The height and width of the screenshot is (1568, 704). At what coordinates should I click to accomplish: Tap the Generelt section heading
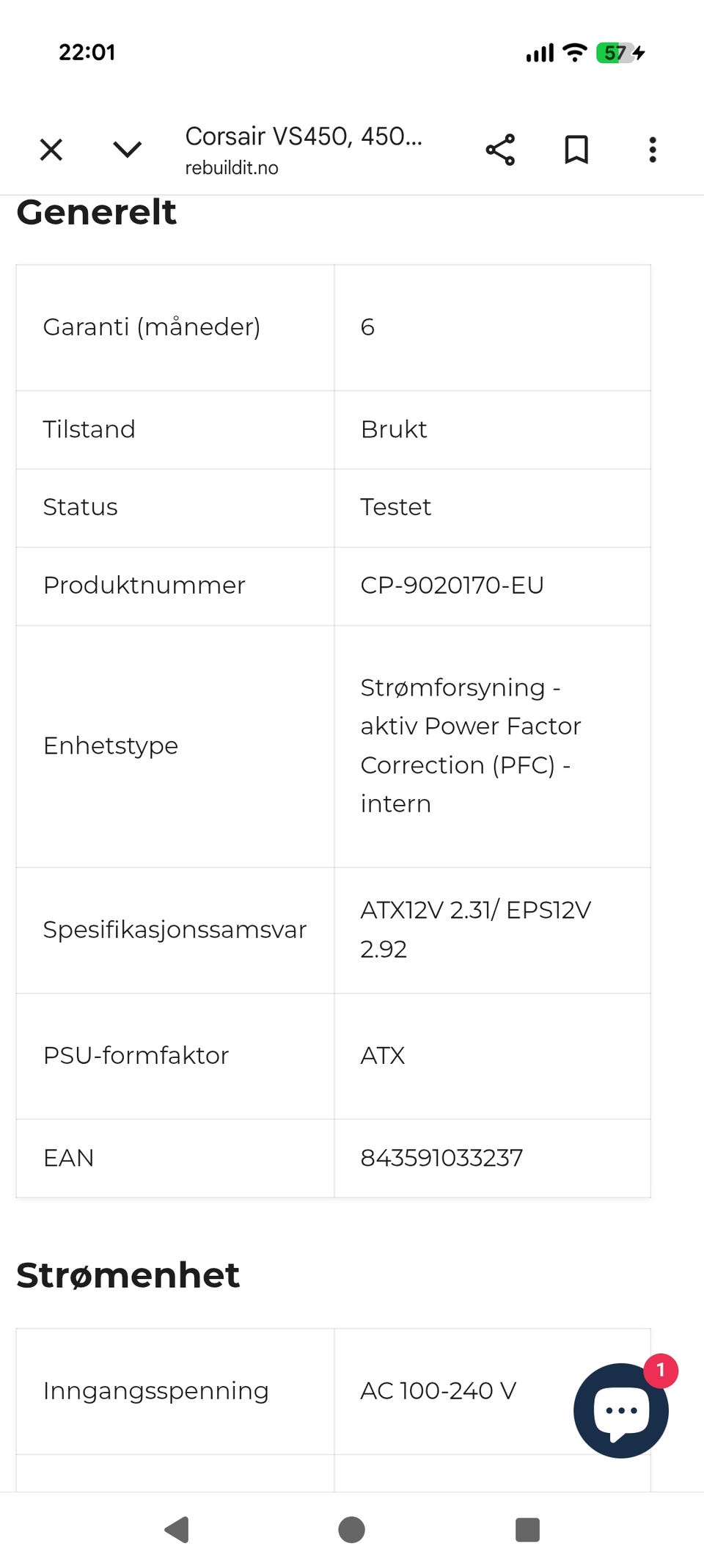[96, 213]
